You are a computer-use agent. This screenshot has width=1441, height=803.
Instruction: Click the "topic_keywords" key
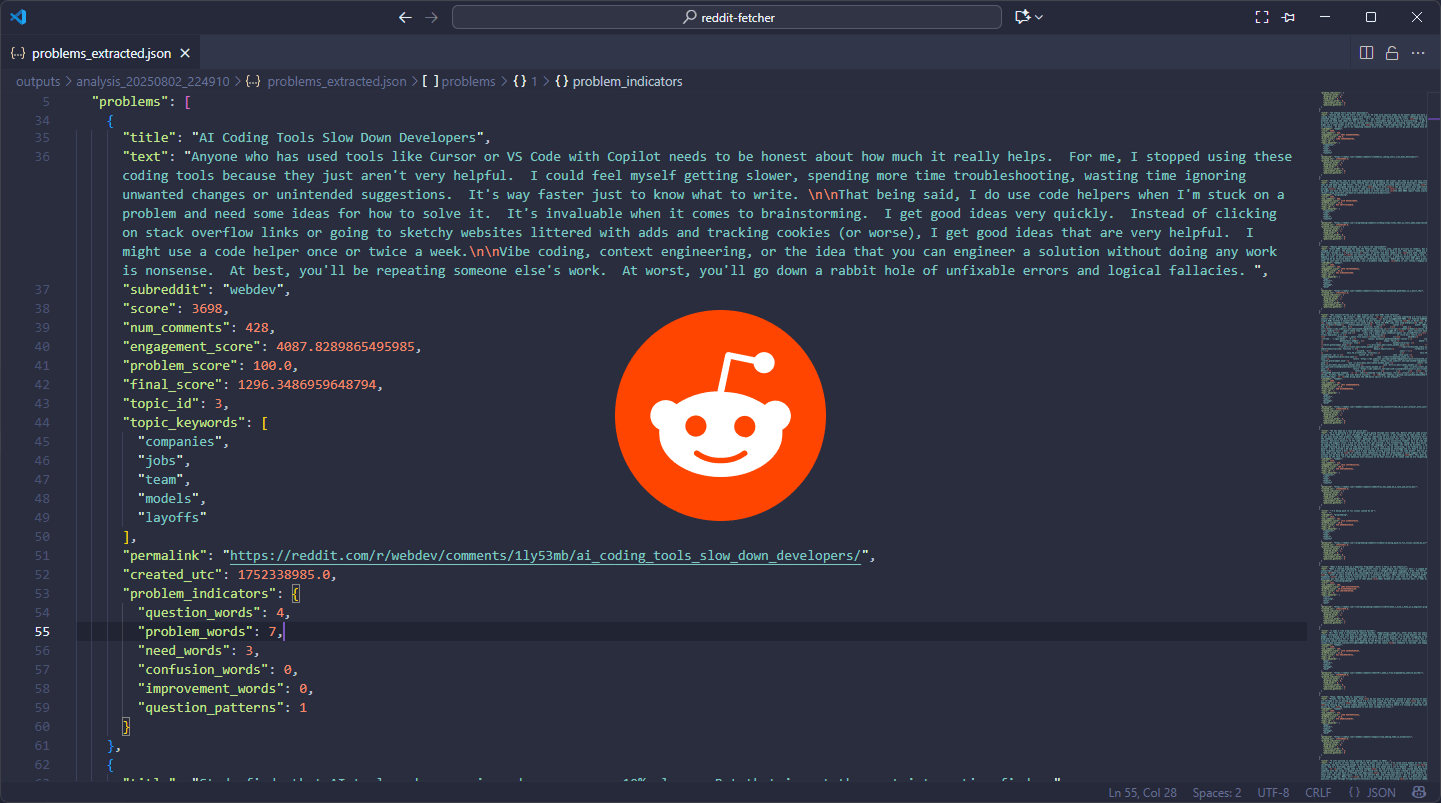185,423
